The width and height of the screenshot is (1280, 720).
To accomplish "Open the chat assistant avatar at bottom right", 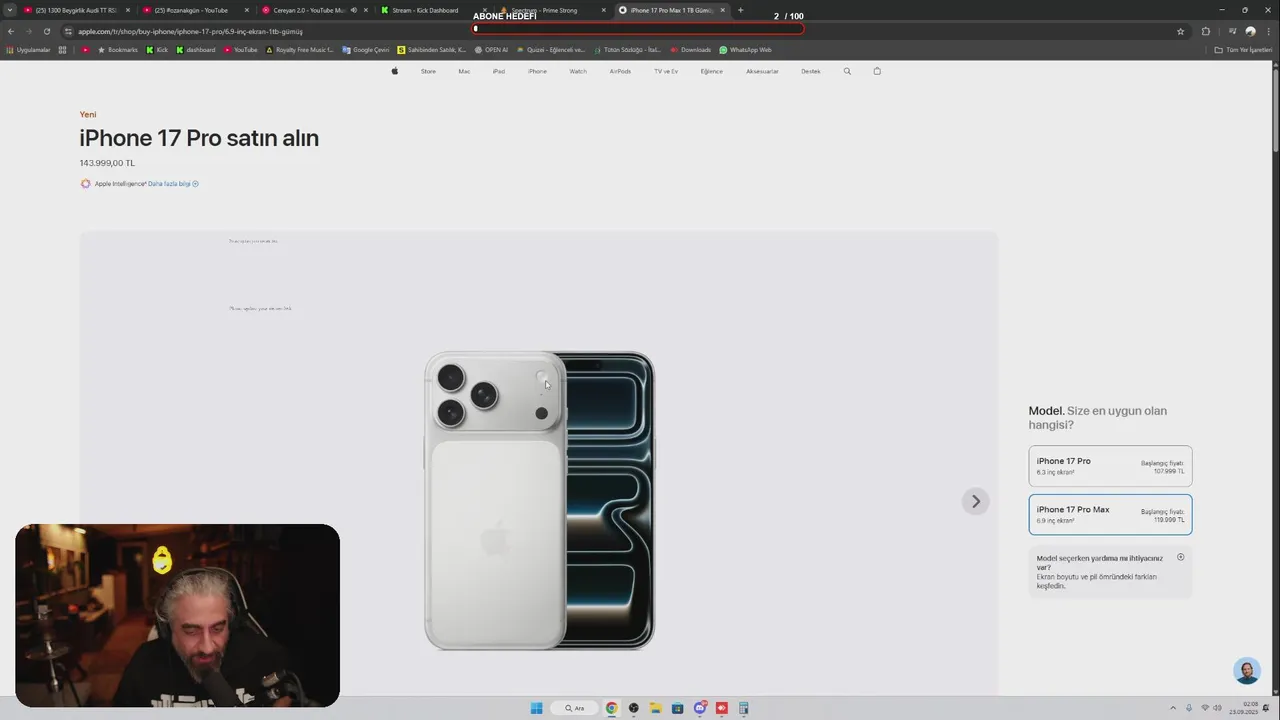I will click(x=1247, y=671).
